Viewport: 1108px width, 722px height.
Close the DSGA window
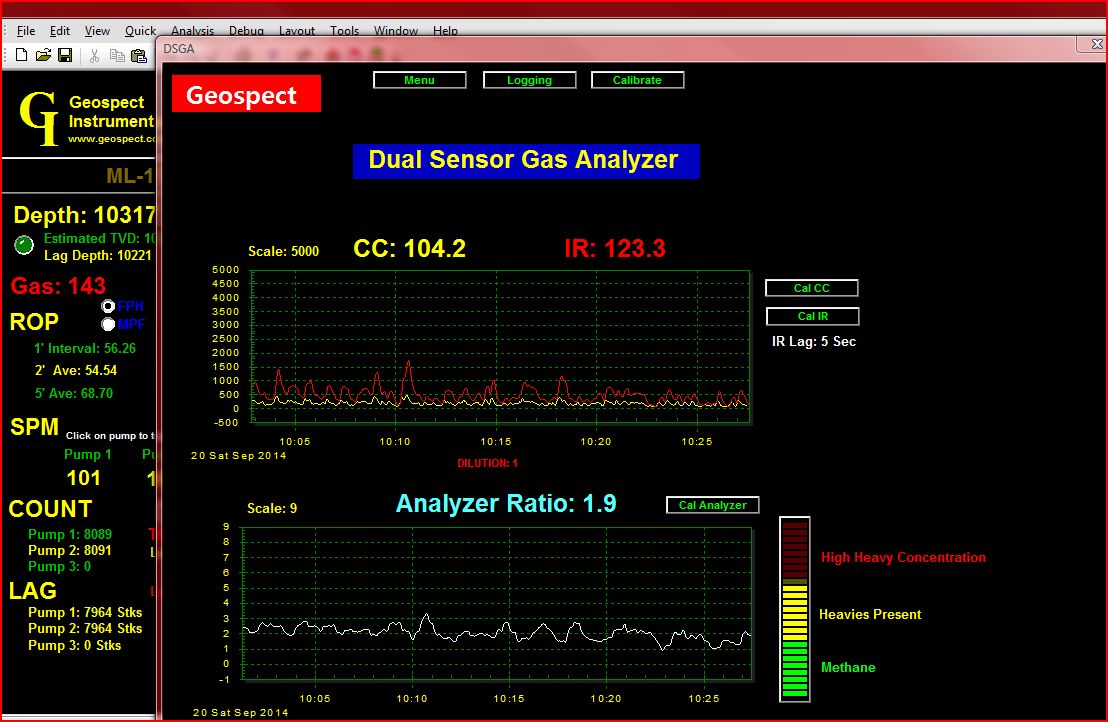coord(1095,44)
